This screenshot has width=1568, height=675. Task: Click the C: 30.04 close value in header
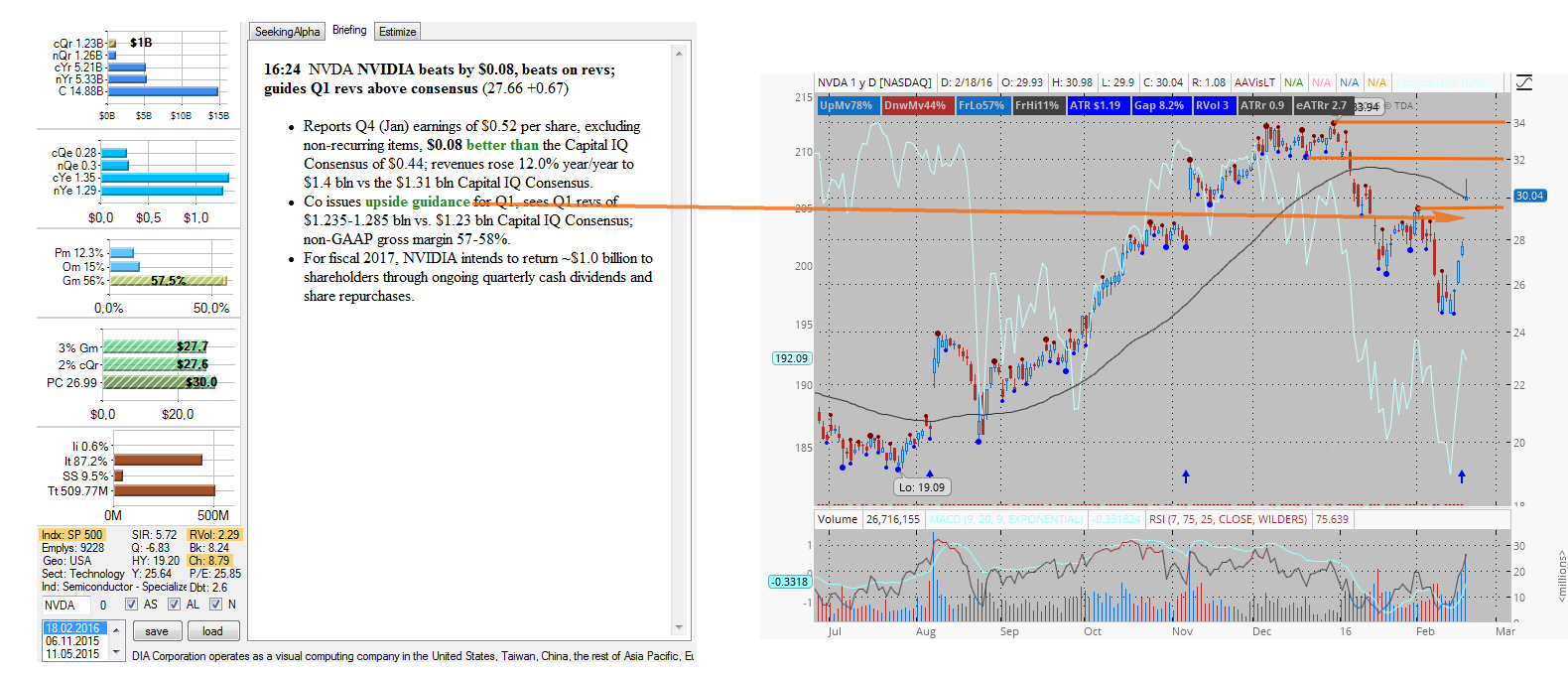click(1163, 82)
